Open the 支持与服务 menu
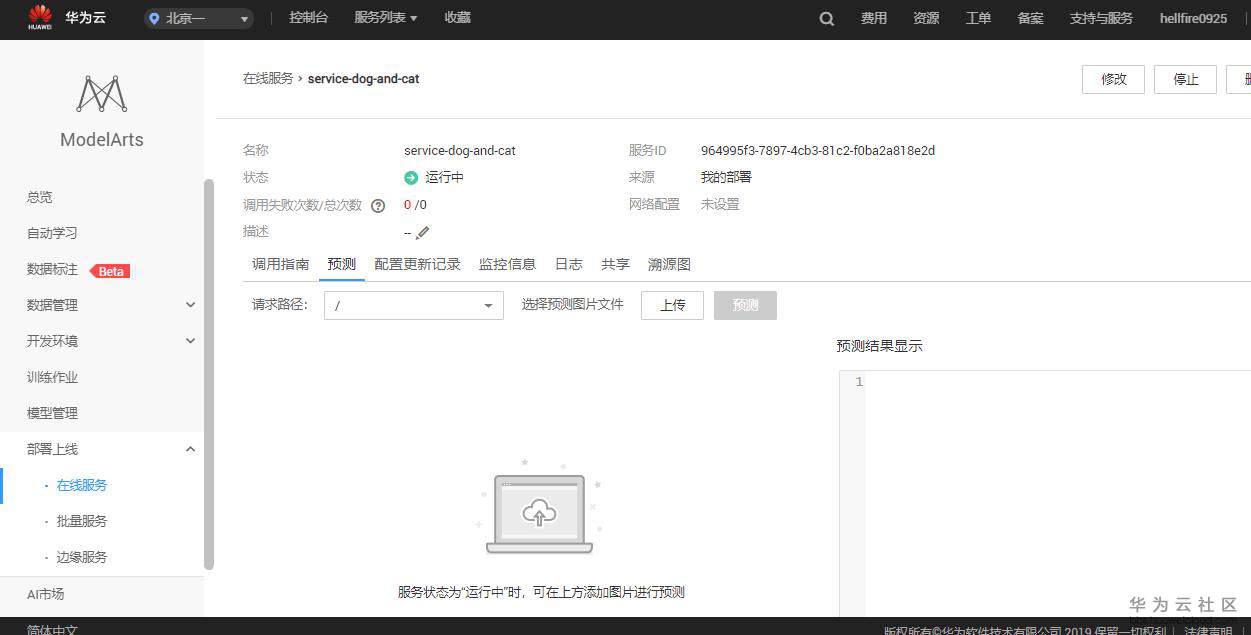The image size is (1251, 635). click(1101, 18)
